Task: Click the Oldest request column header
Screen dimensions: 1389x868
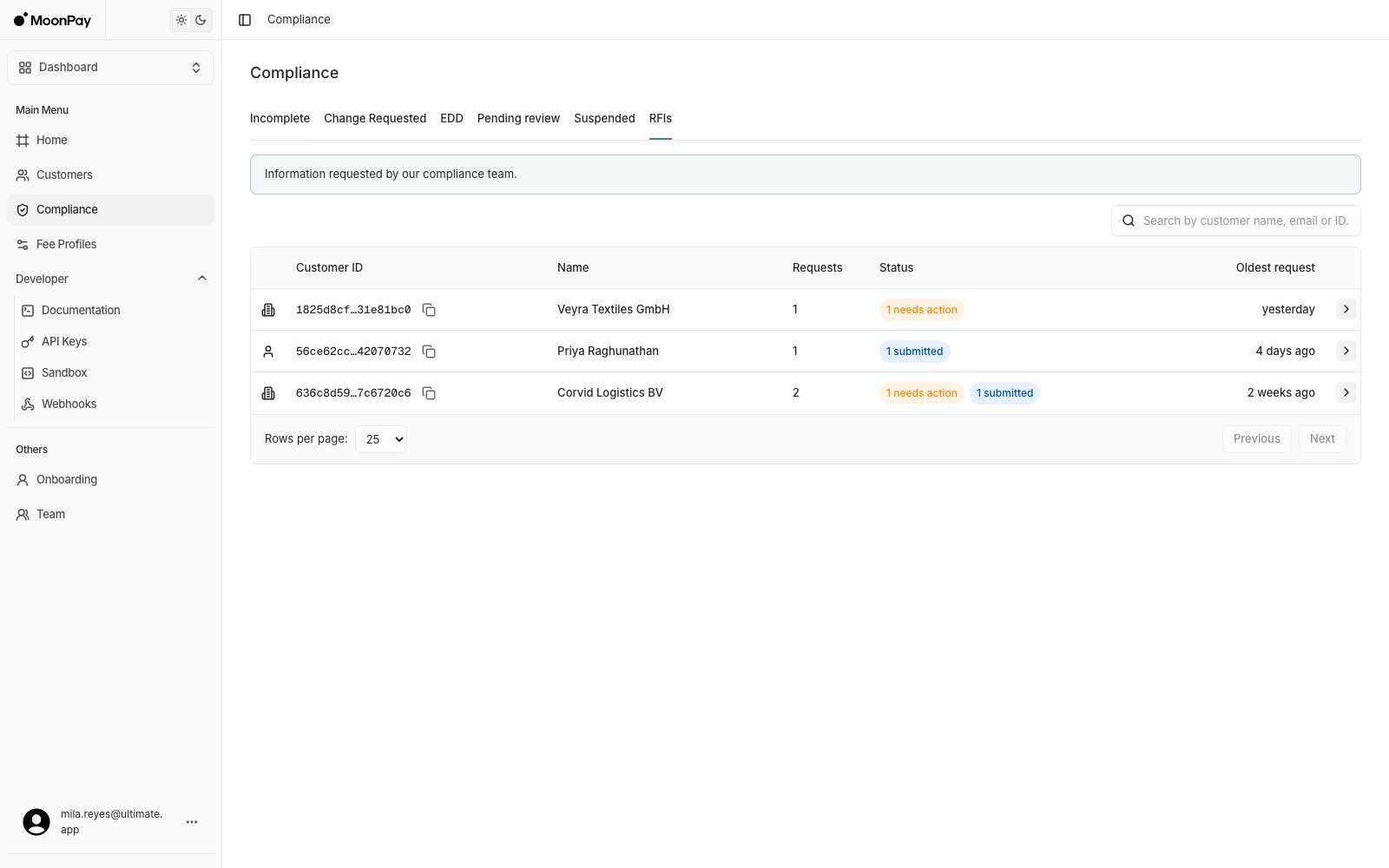Action: [x=1275, y=268]
